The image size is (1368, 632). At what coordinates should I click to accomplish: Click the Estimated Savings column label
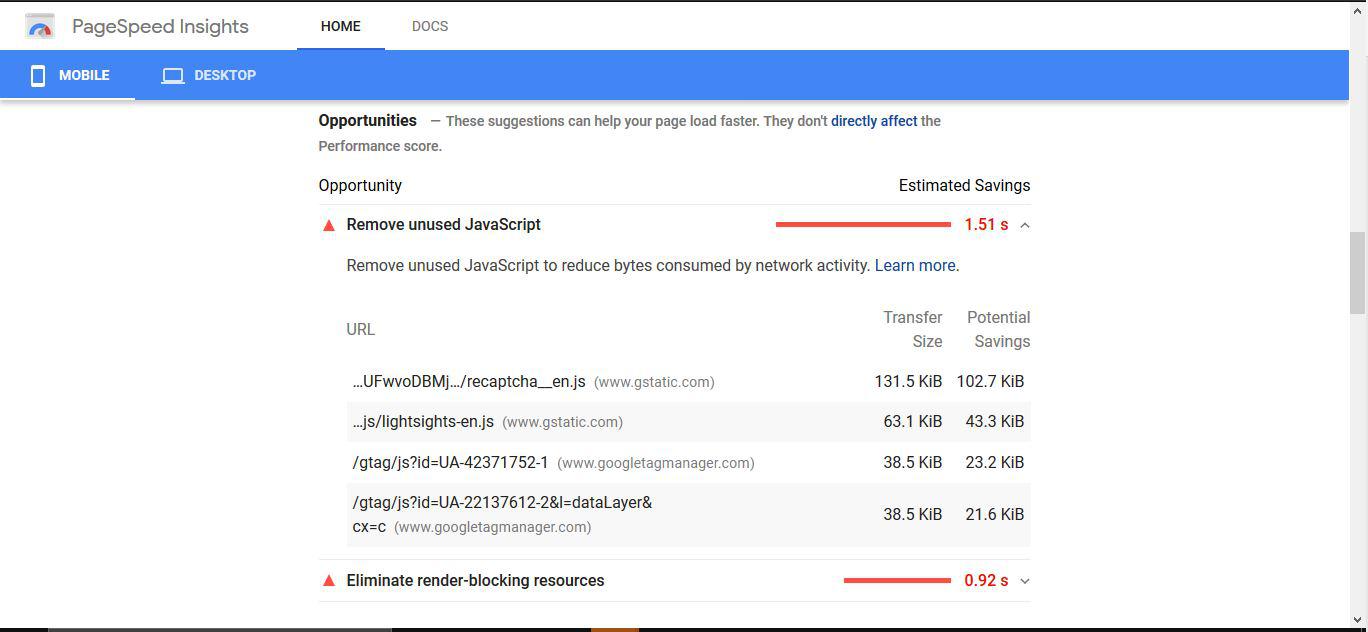click(964, 186)
